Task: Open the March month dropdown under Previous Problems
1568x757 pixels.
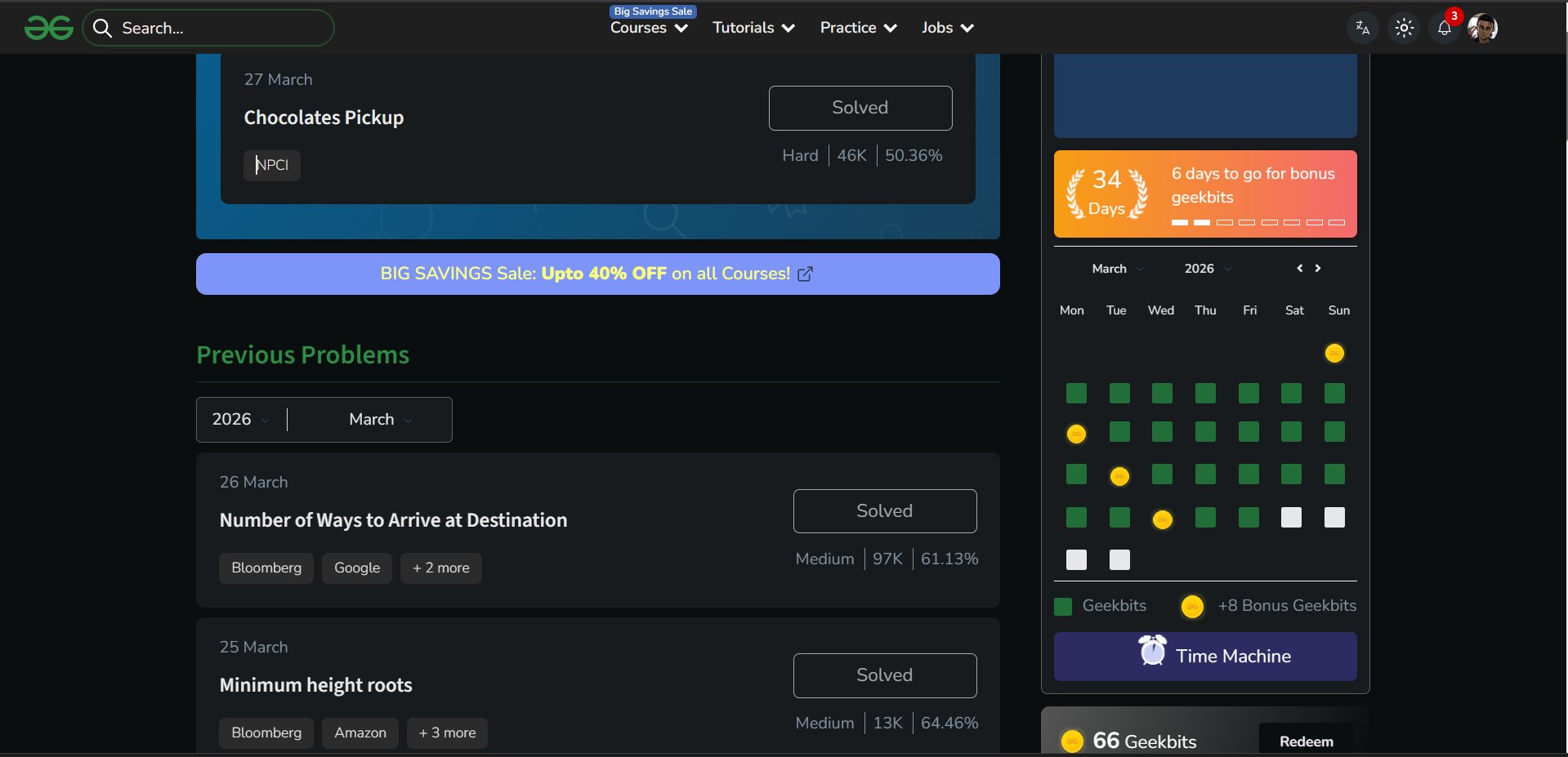Action: [380, 420]
